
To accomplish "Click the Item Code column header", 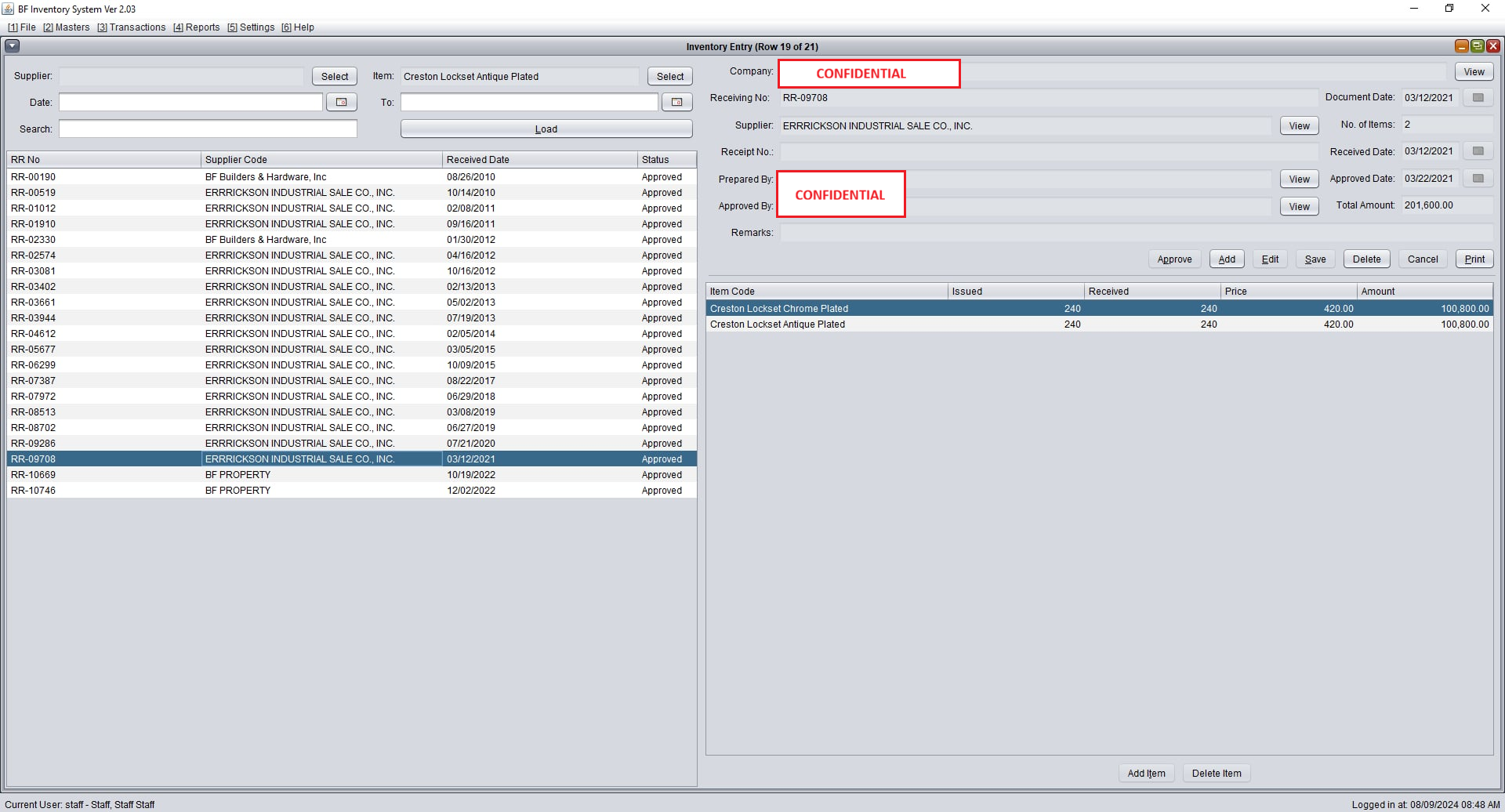I will (x=827, y=292).
